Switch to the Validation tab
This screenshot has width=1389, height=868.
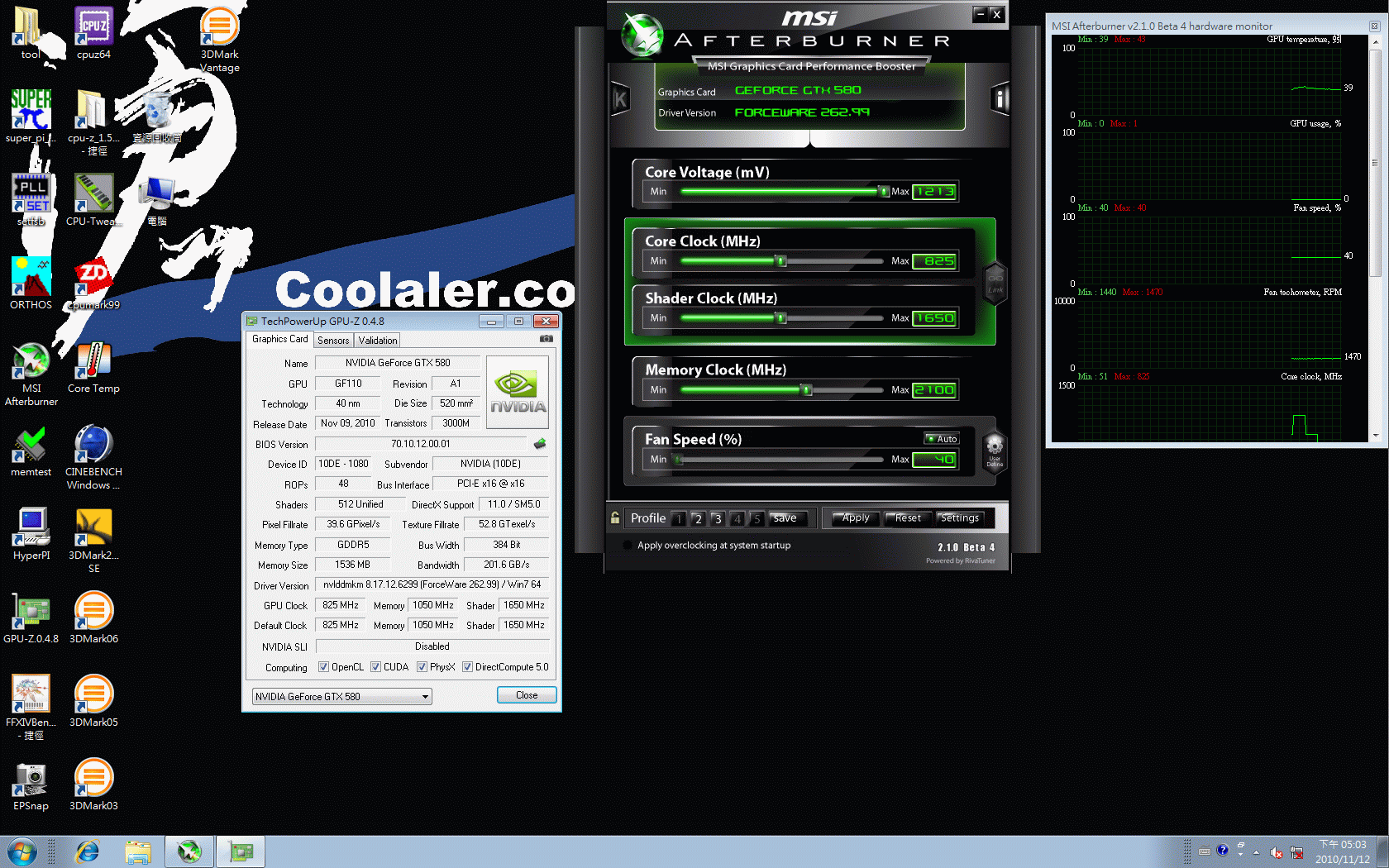coord(378,341)
